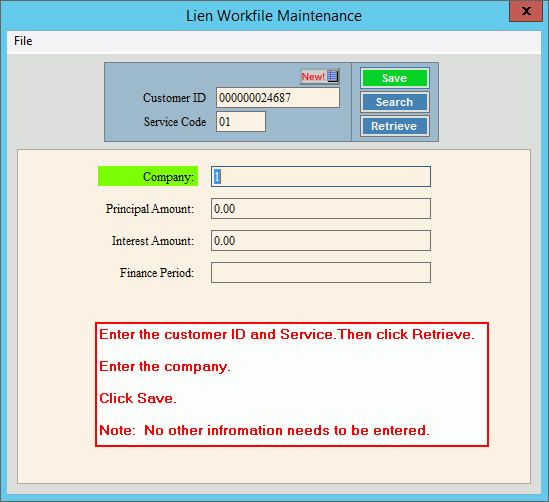Image resolution: width=549 pixels, height=502 pixels.
Task: Click the Service Code label
Action: (175, 122)
